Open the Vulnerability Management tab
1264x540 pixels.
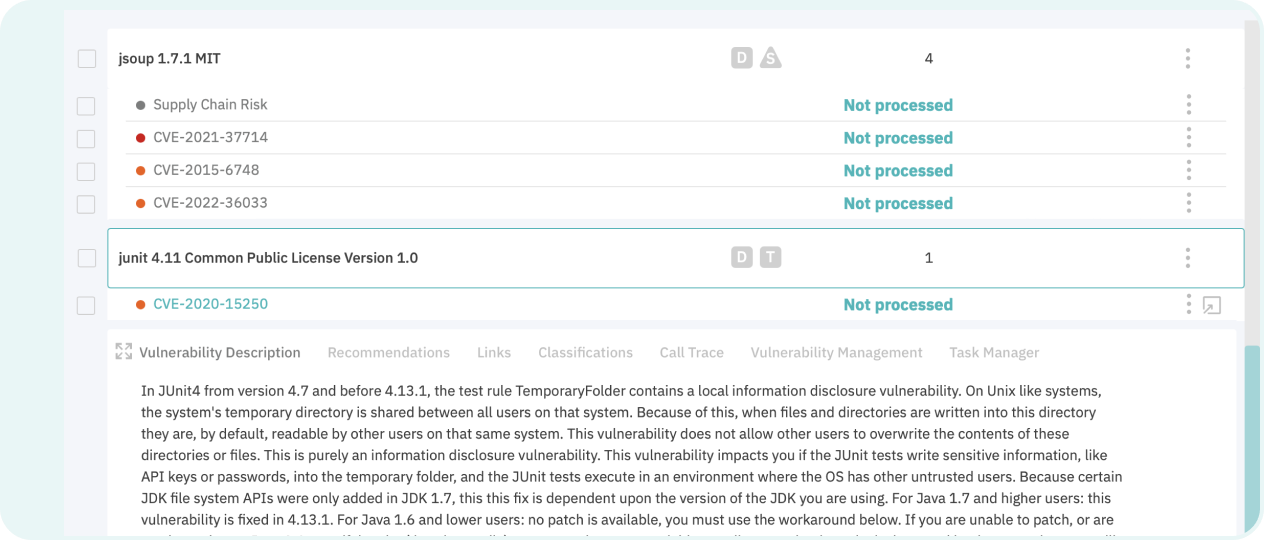coord(837,352)
